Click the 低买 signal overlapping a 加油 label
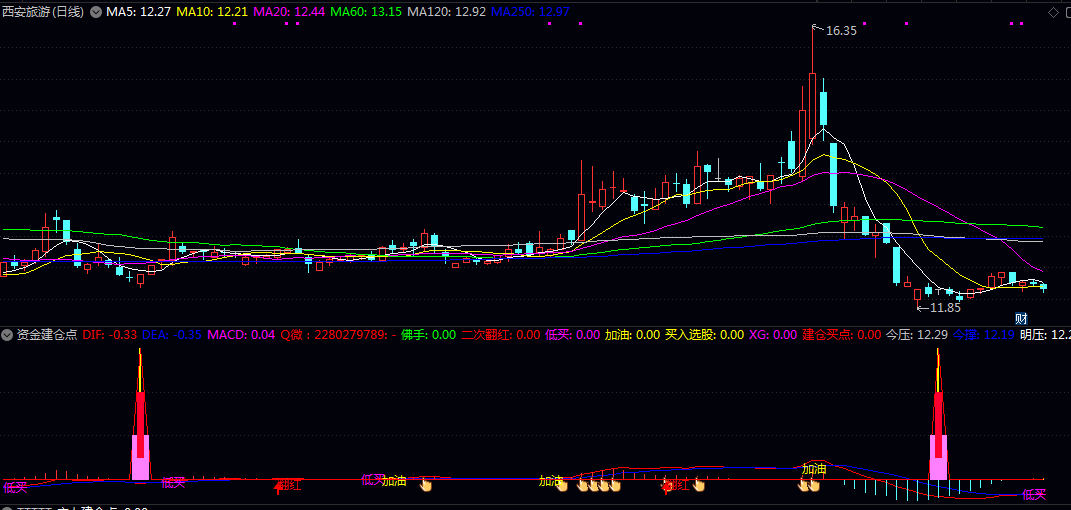 [373, 479]
